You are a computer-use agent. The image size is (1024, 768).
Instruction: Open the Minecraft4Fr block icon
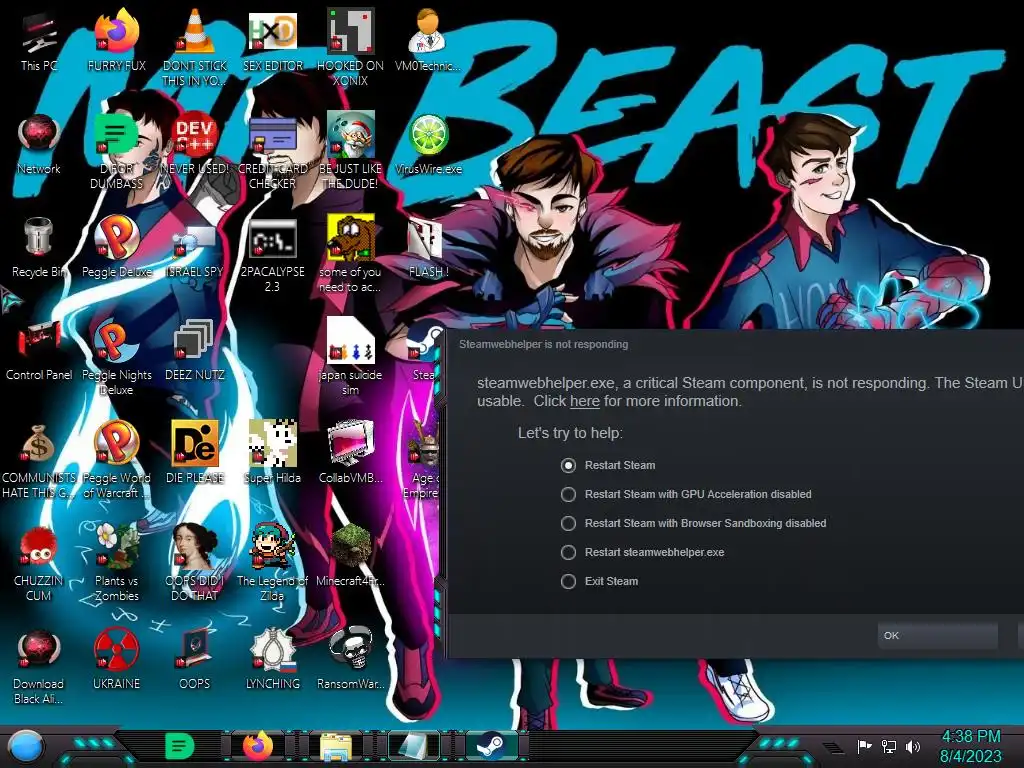click(x=350, y=555)
